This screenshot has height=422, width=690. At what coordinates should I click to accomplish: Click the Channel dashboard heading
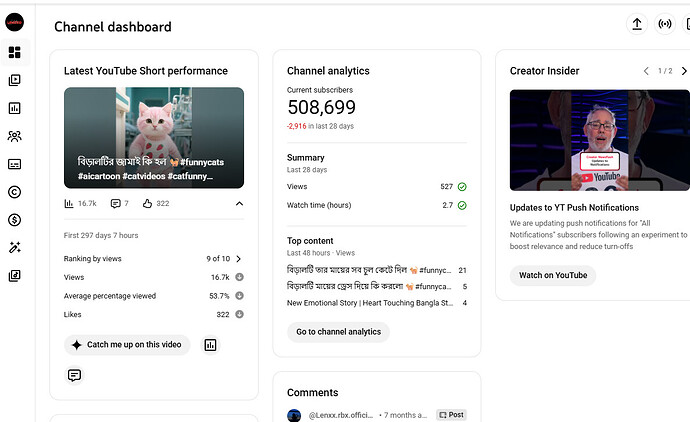pyautogui.click(x=113, y=27)
